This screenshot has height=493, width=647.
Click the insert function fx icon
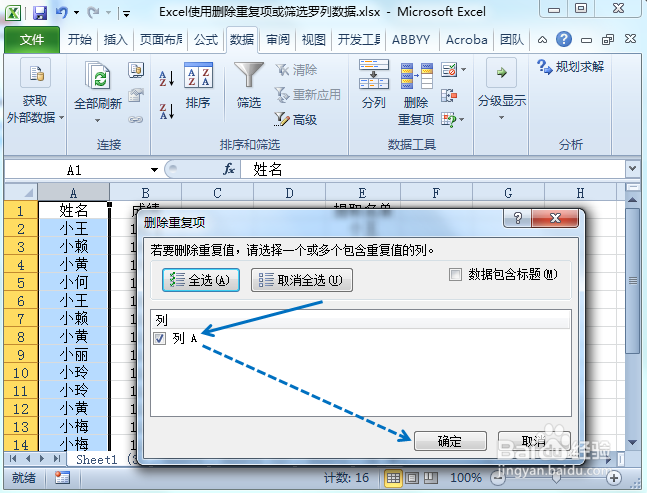tap(229, 169)
